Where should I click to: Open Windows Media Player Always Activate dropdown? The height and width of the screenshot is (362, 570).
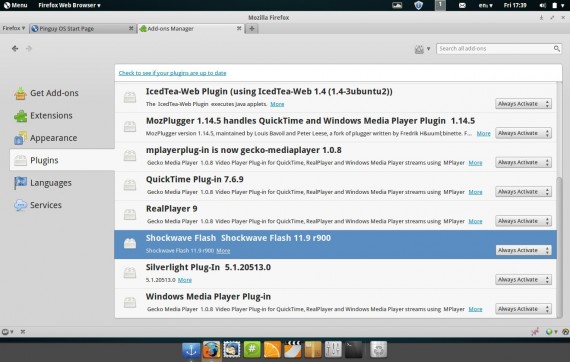pyautogui.click(x=523, y=309)
